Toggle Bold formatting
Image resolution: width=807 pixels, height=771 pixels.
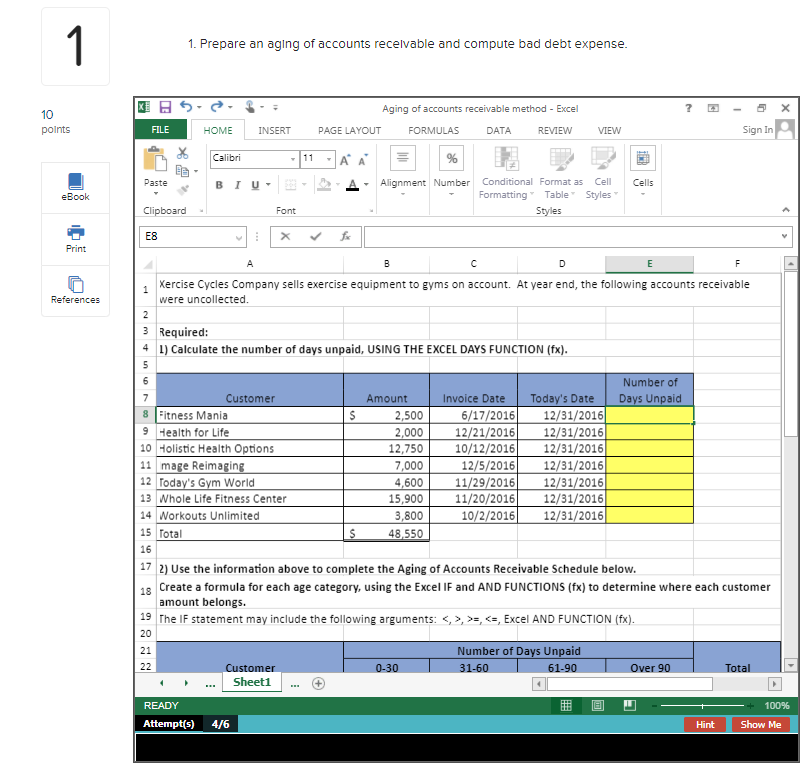[219, 185]
